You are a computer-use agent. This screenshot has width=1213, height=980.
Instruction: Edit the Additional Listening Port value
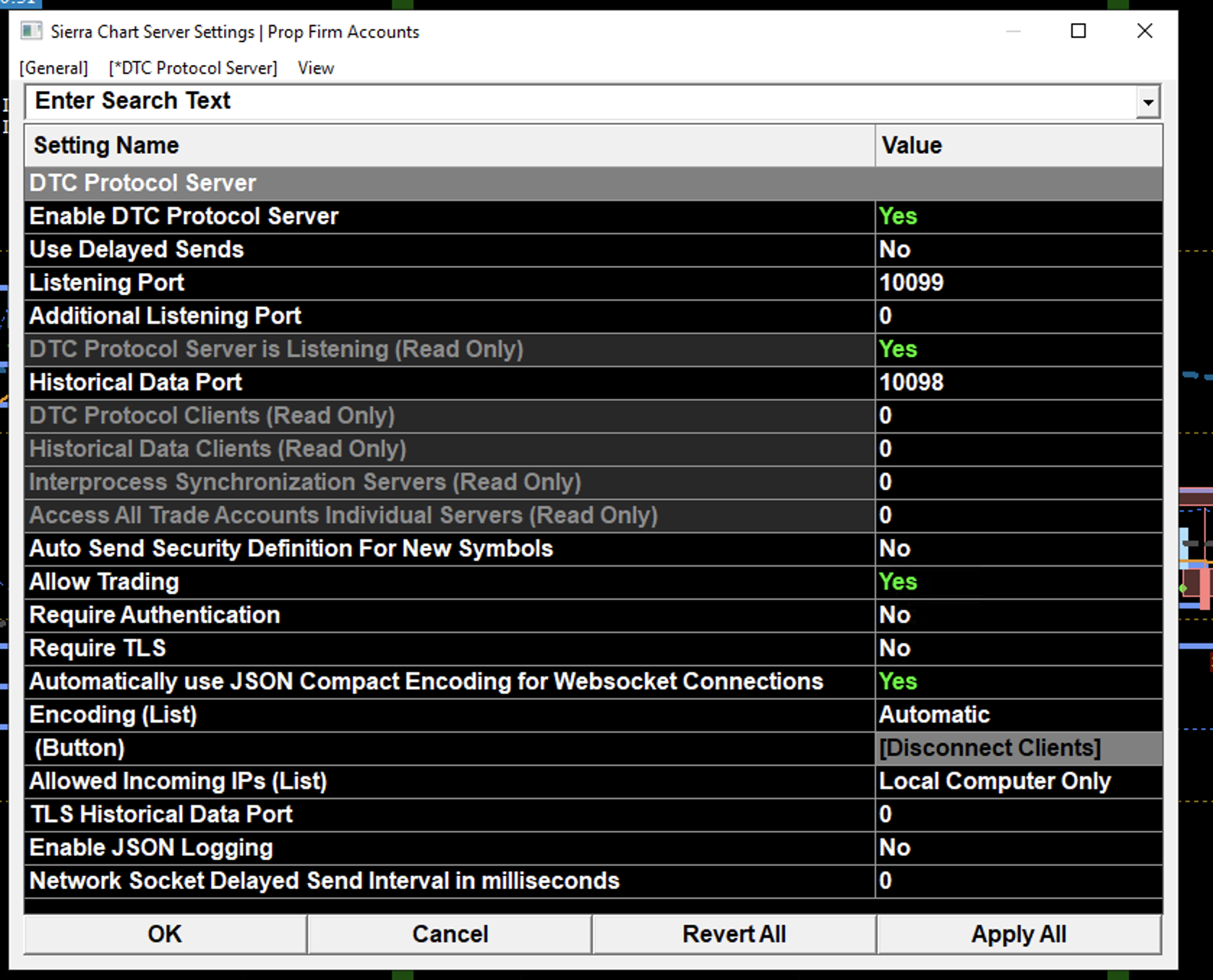[x=1019, y=316]
